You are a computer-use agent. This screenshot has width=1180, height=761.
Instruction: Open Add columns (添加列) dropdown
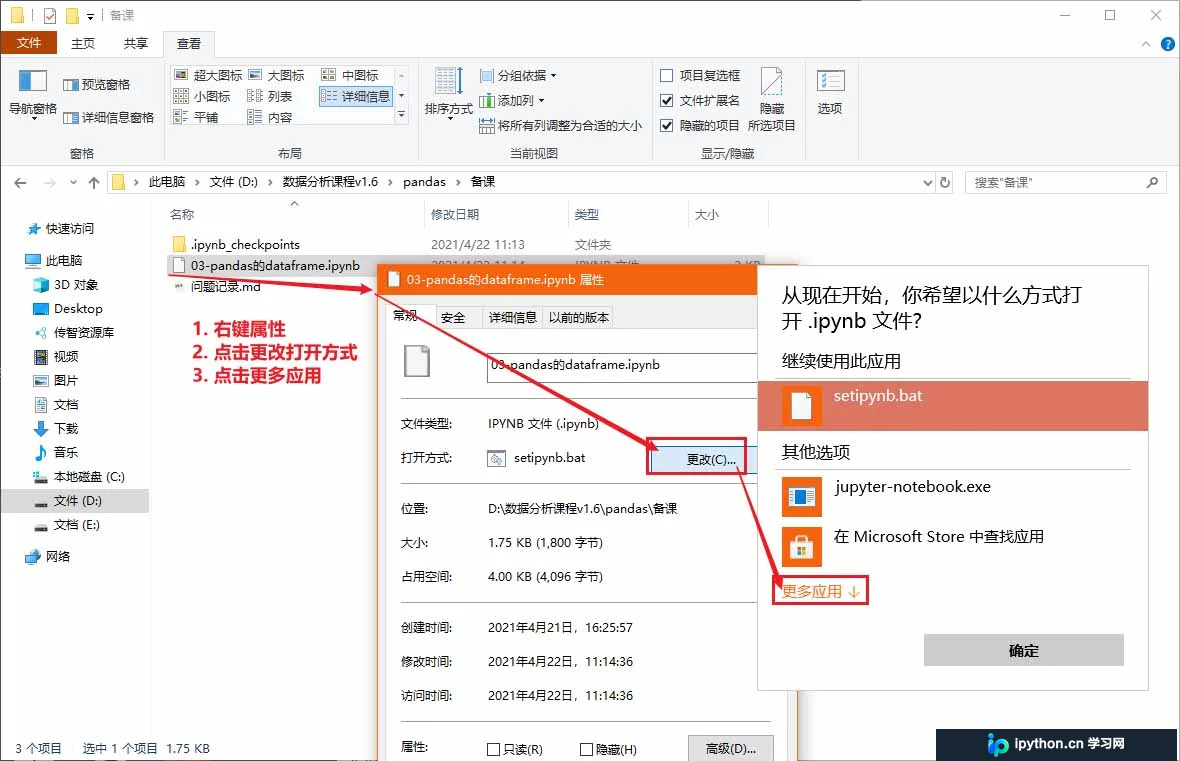(x=512, y=100)
